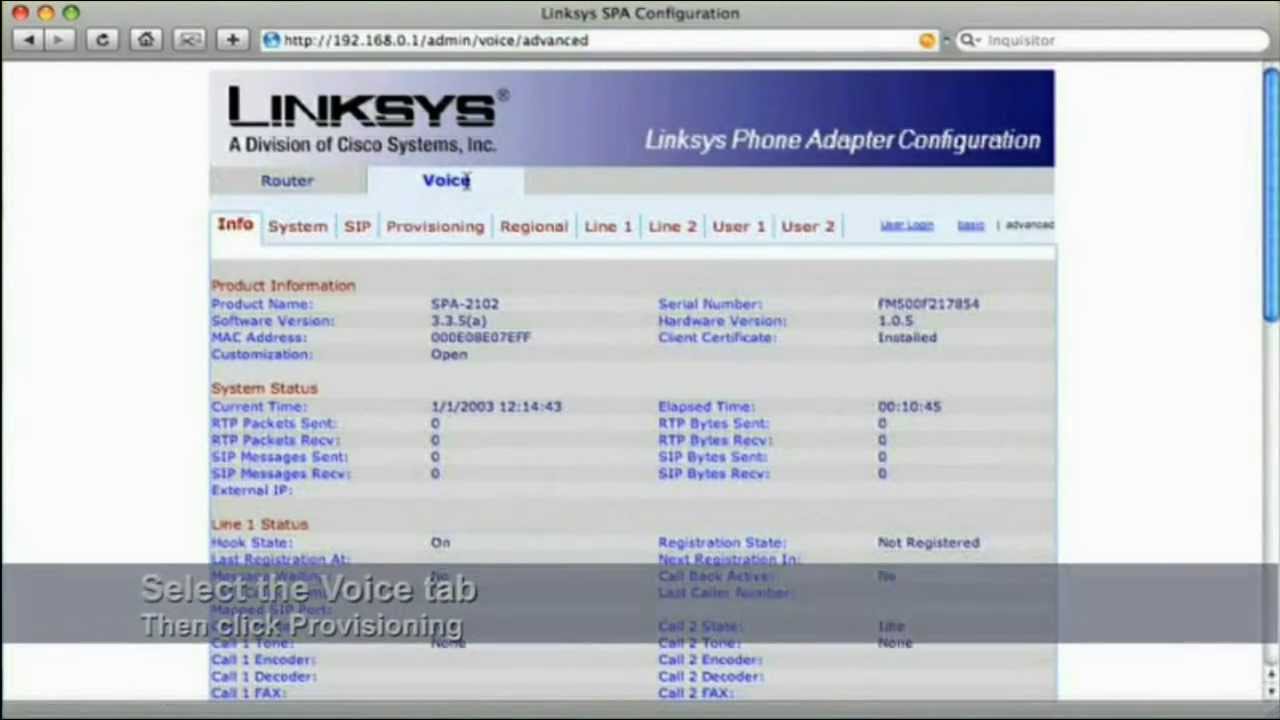Click the mail icon in the toolbar
Image resolution: width=1280 pixels, height=720 pixels.
point(189,40)
